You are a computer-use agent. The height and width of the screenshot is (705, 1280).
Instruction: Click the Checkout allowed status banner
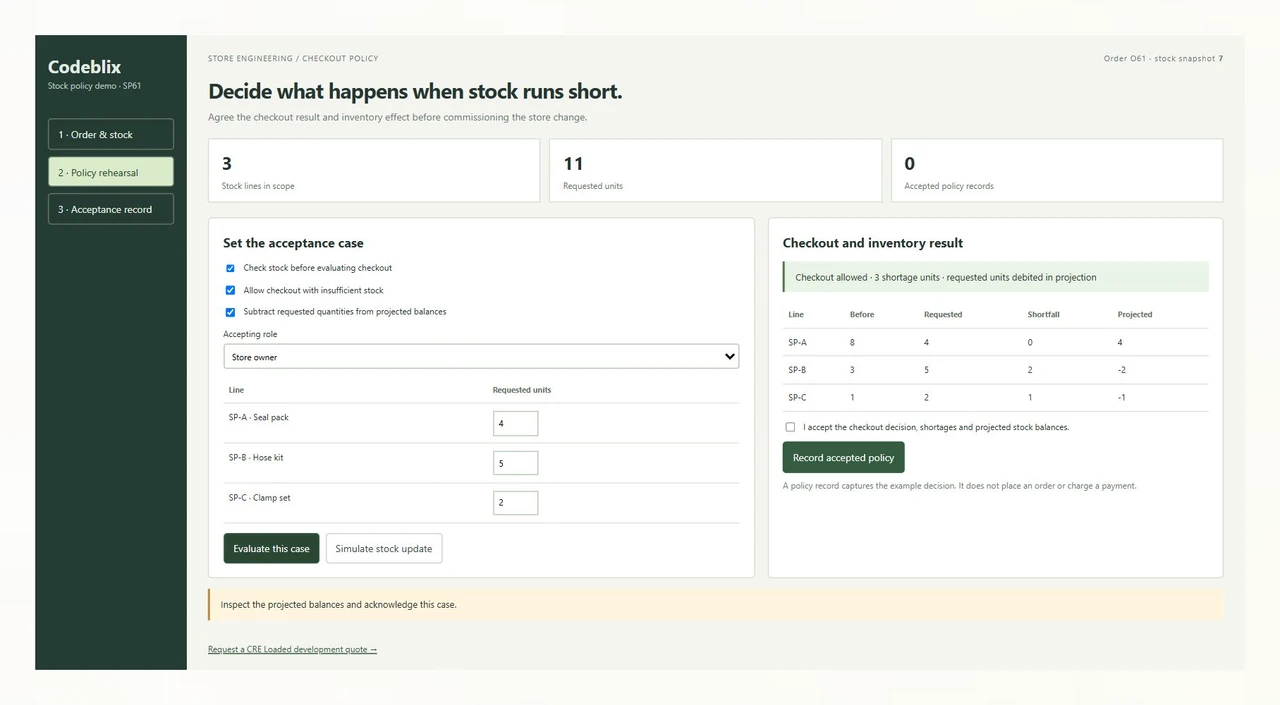point(995,277)
